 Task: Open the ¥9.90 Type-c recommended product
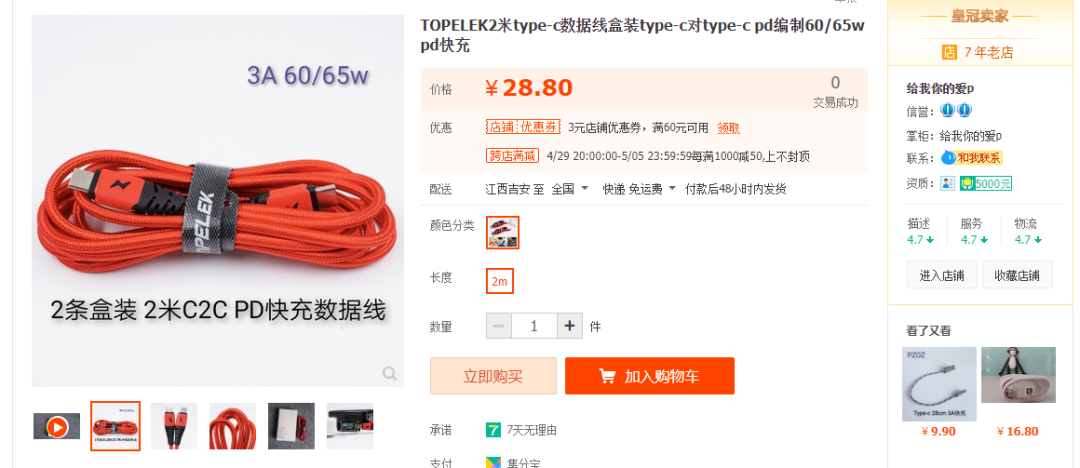click(x=939, y=393)
